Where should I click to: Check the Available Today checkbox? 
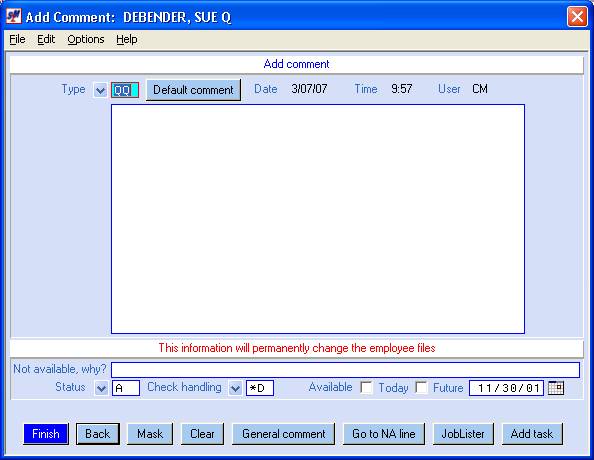coord(366,387)
